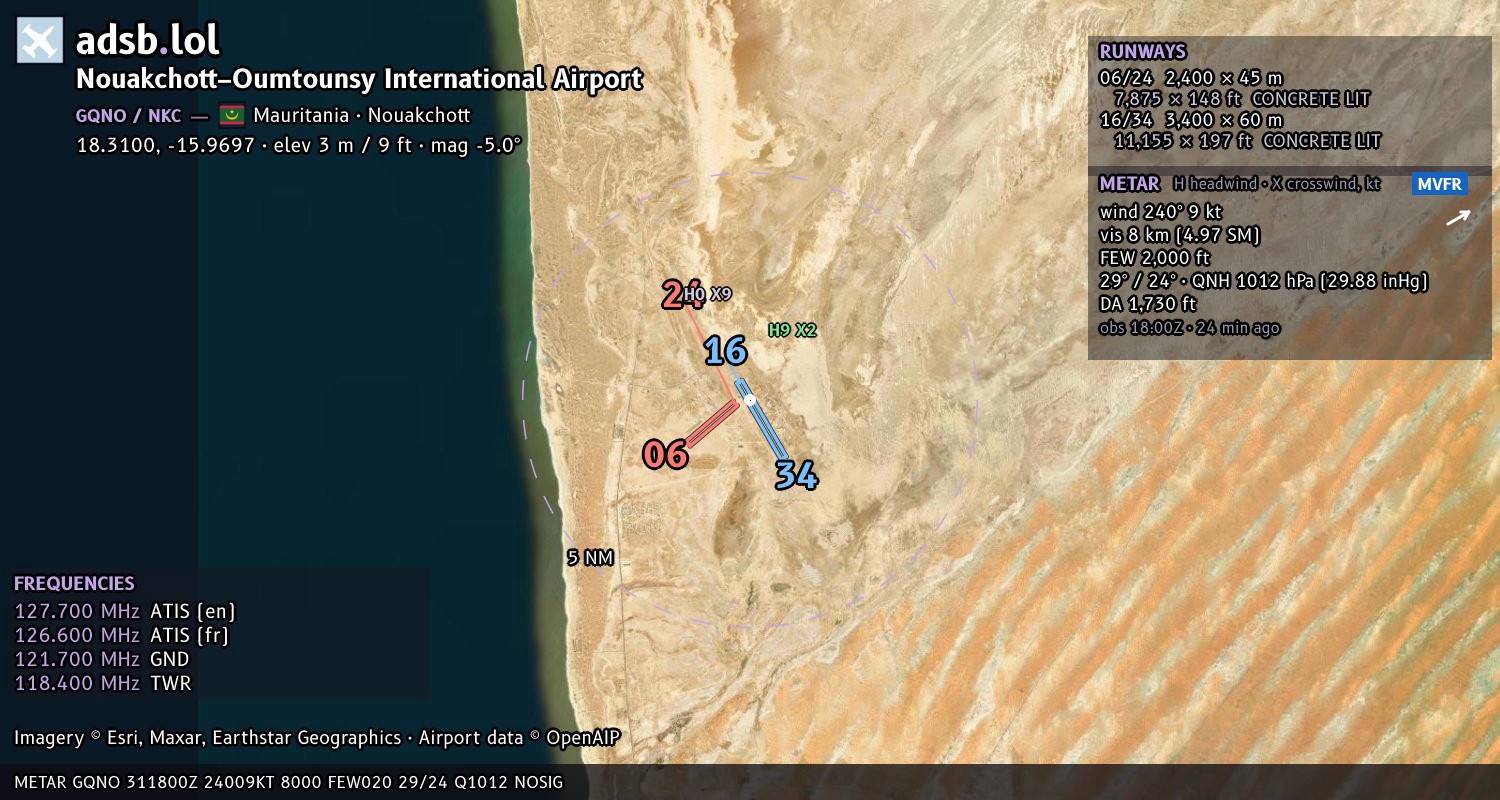
Task: Click the DA 1,730 ft density altitude
Action: point(1147,304)
